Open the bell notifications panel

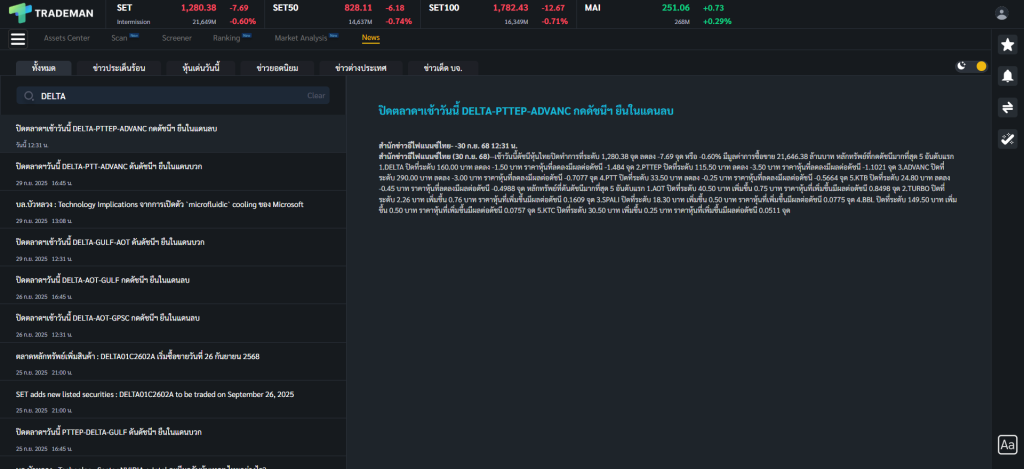click(x=1007, y=76)
